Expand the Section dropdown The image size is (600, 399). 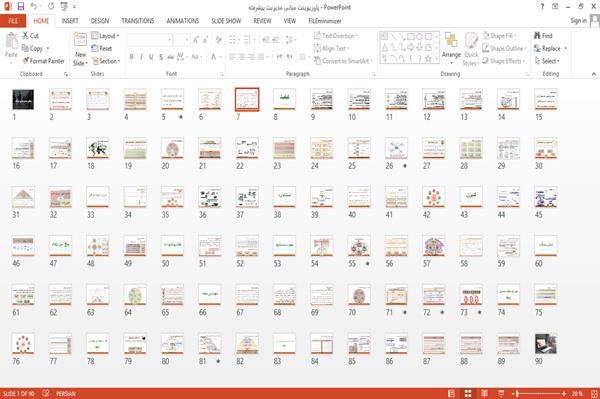(x=106, y=61)
